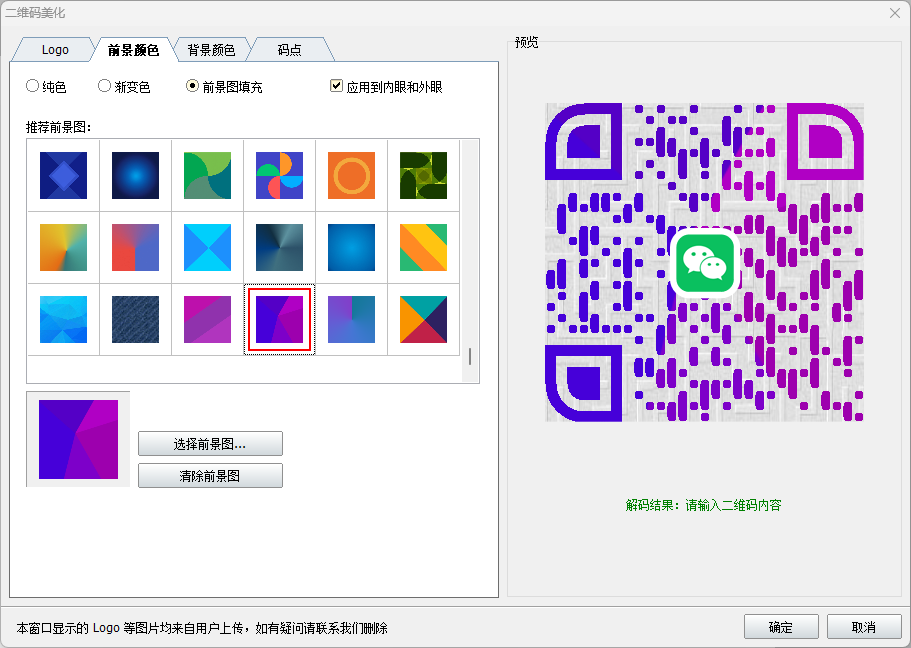Pick the yellow-orange-green diagonal stripes thumbnail

coord(424,248)
